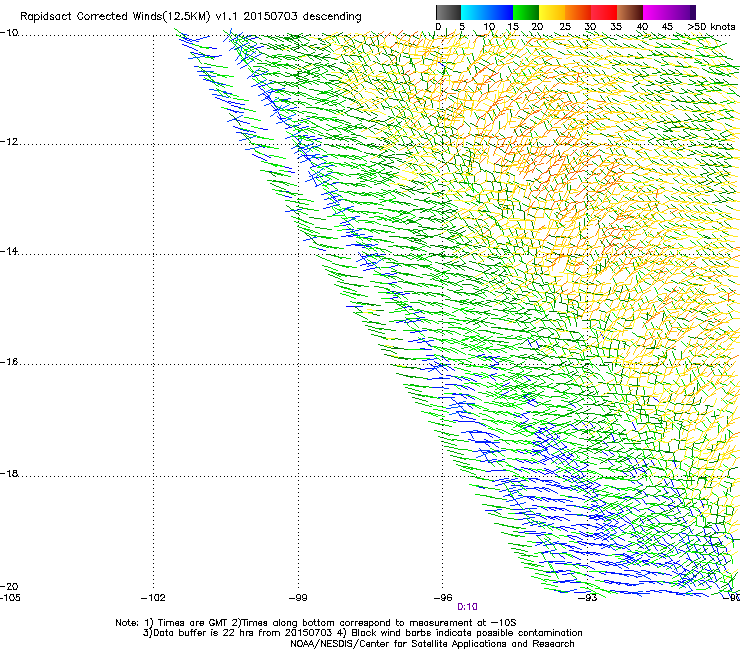
Task: Click the '-18' latitude axis label
Action: click(x=9, y=473)
